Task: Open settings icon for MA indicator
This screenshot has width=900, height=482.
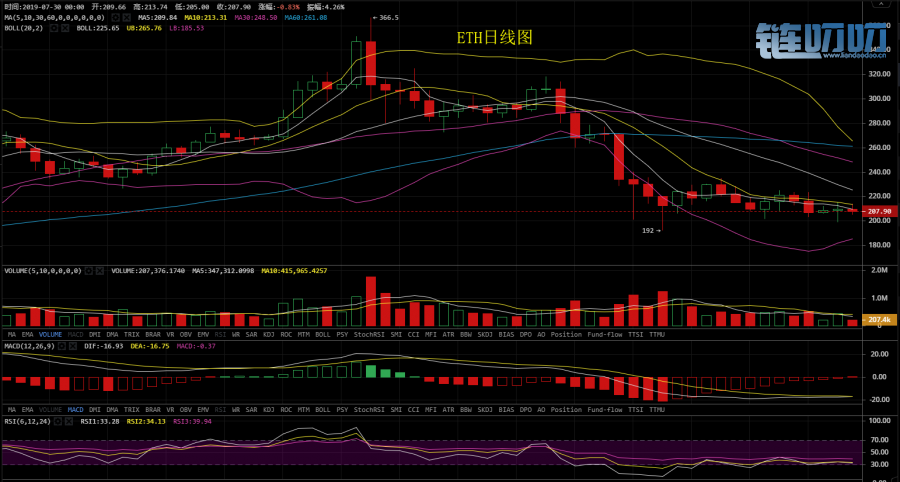Action: [x=114, y=17]
